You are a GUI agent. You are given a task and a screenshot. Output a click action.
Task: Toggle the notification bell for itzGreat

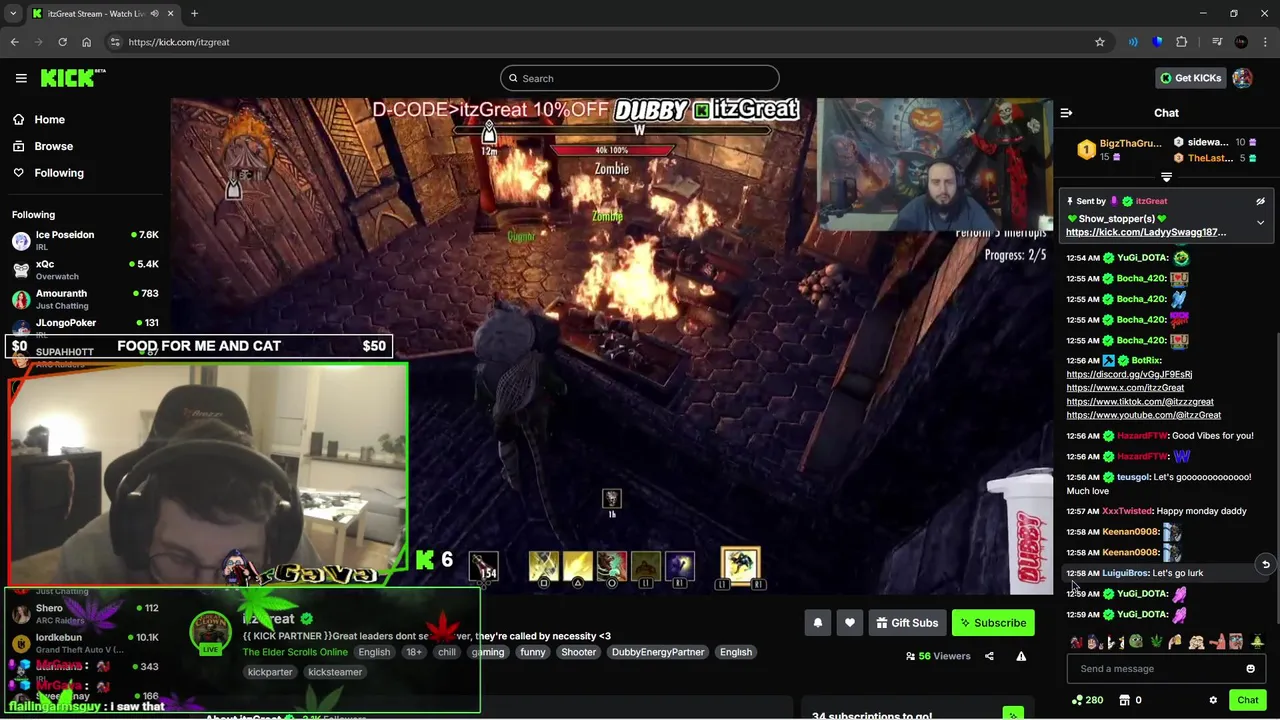tap(818, 623)
